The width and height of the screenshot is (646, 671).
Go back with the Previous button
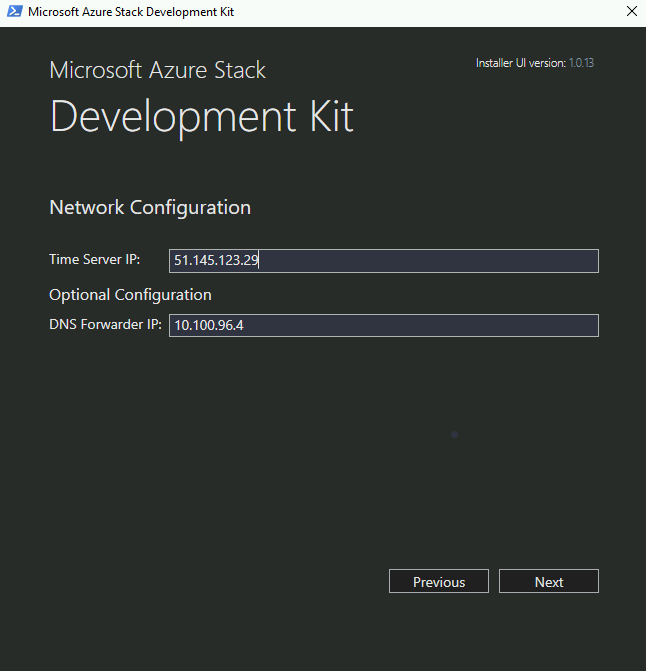(439, 581)
